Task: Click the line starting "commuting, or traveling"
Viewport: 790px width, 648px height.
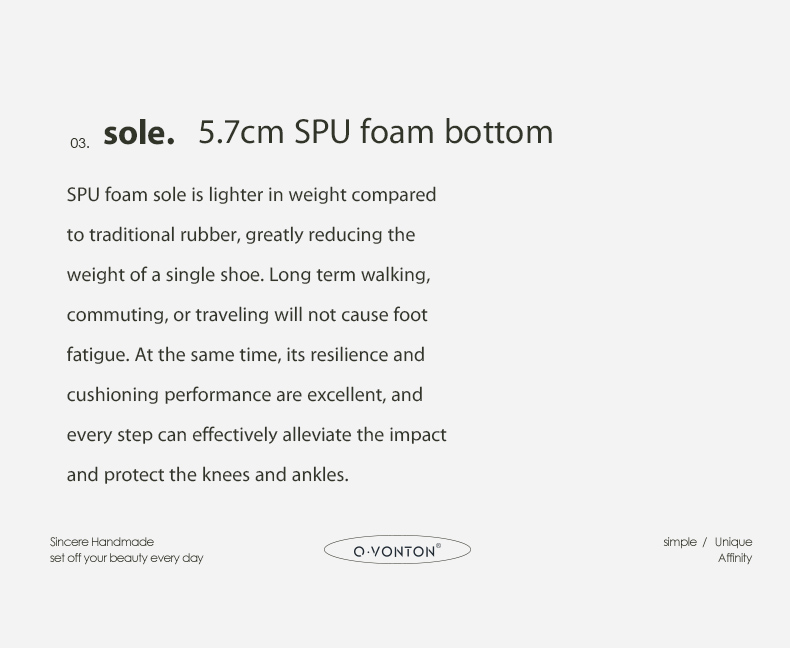Action: (247, 315)
